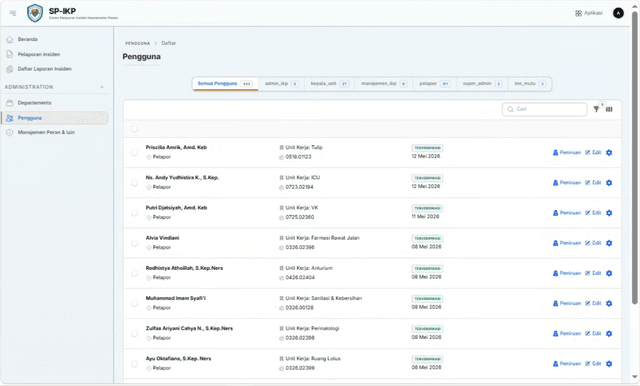Switch to kepala_unit tab
The image size is (640, 386).
(x=329, y=84)
